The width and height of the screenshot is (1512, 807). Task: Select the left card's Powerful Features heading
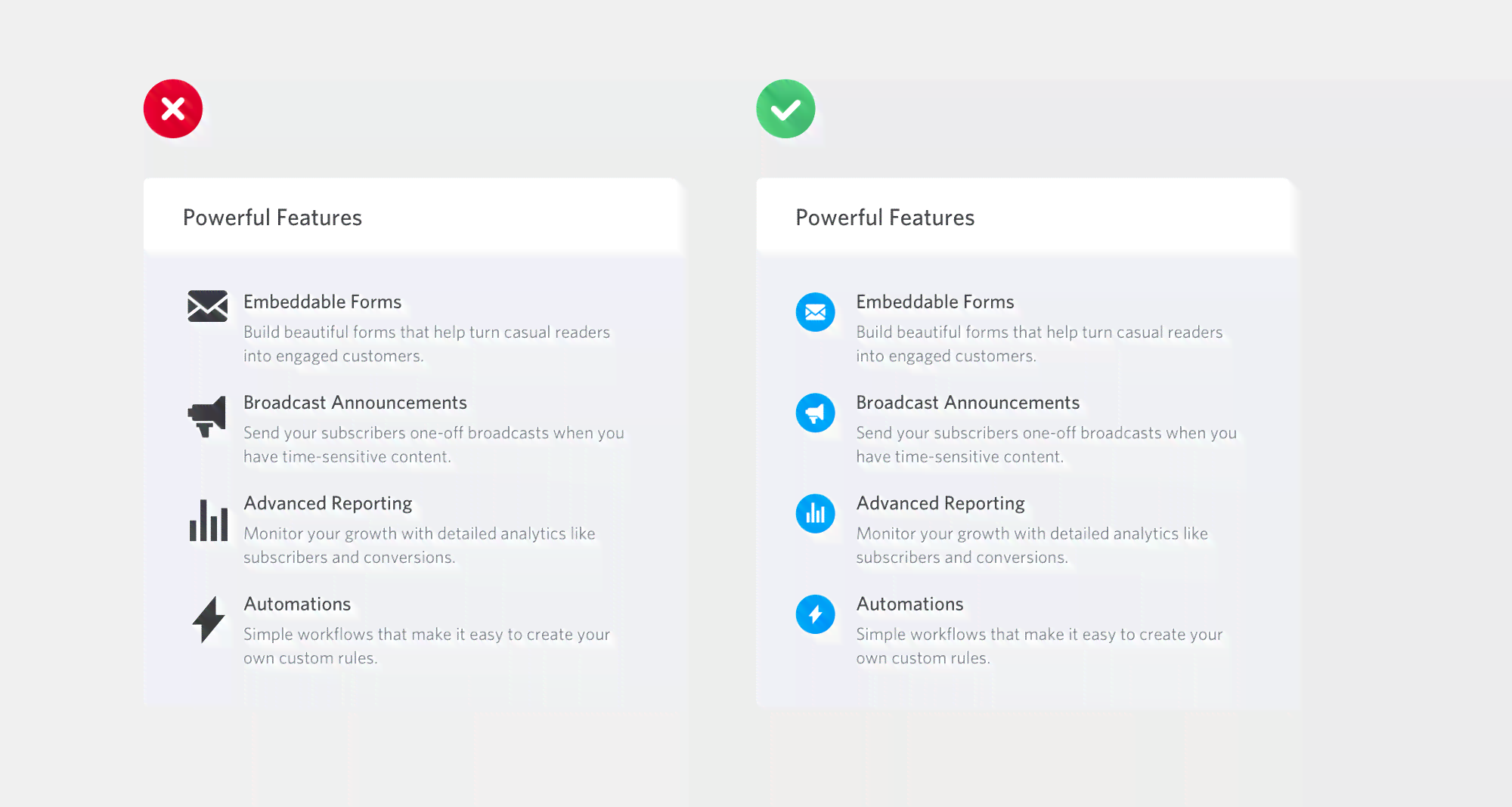click(x=272, y=218)
